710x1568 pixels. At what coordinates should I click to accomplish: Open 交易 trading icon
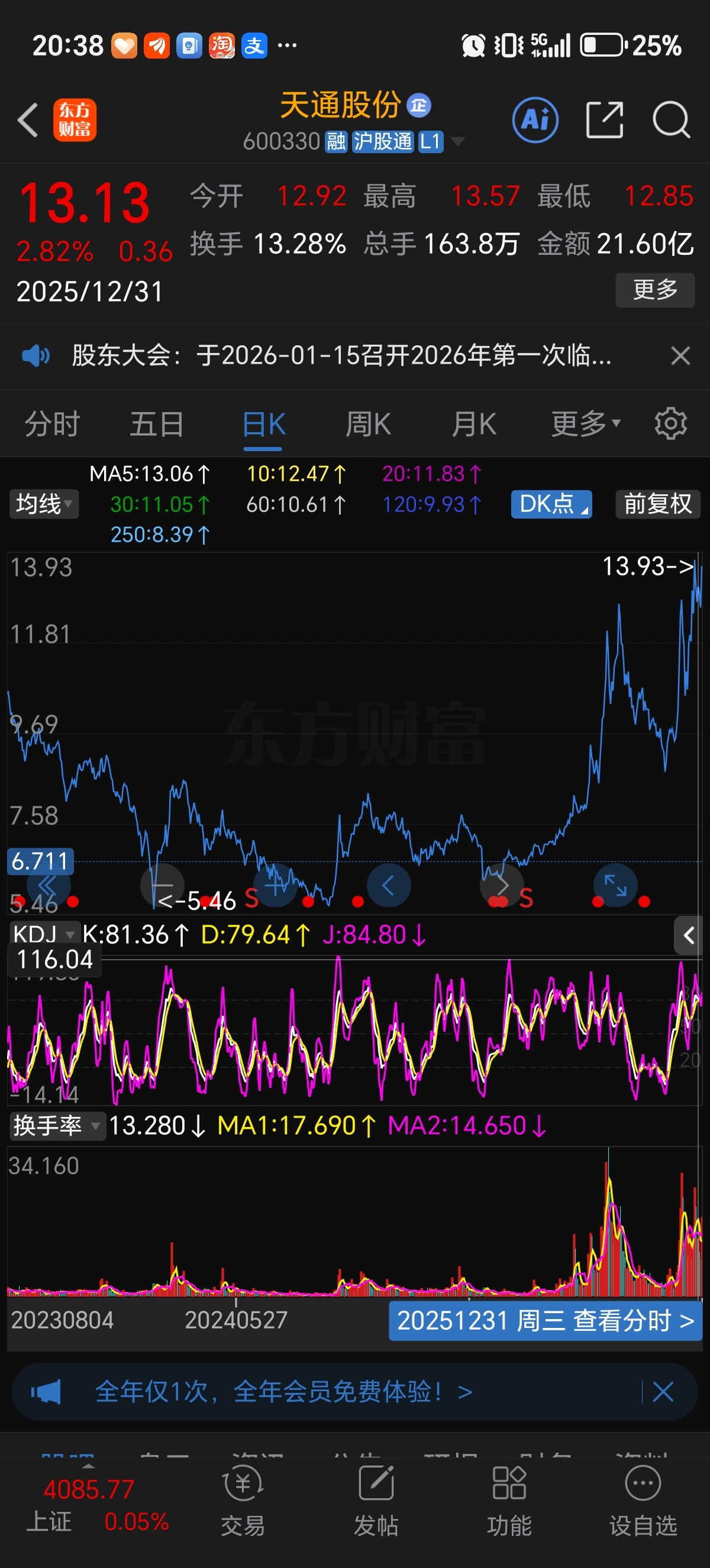243,1501
